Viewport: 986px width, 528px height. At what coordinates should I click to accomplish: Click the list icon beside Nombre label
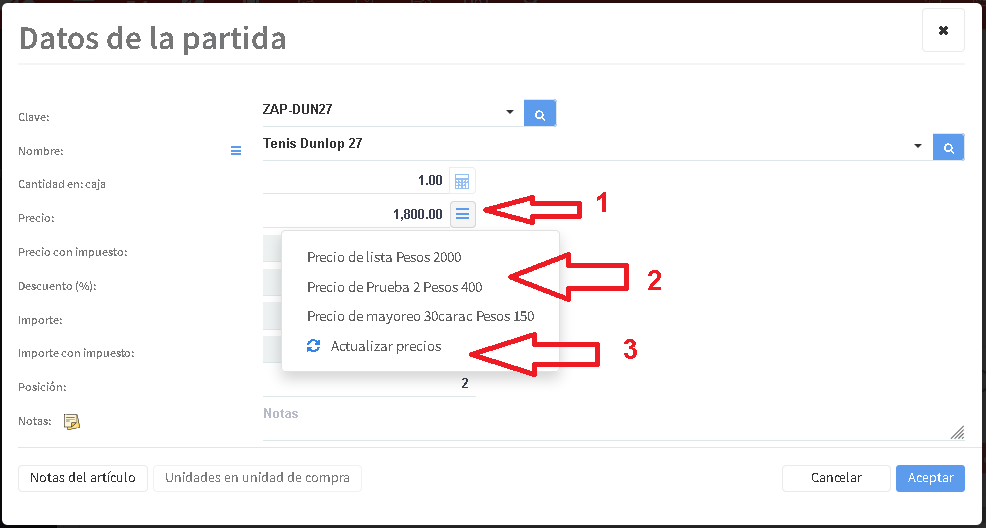coord(236,151)
